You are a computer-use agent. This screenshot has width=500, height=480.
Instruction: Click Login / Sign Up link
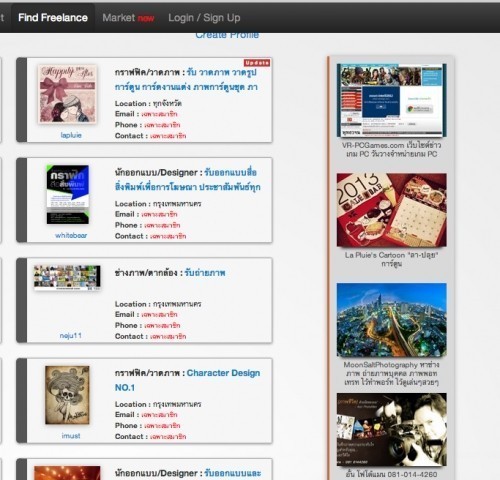204,18
